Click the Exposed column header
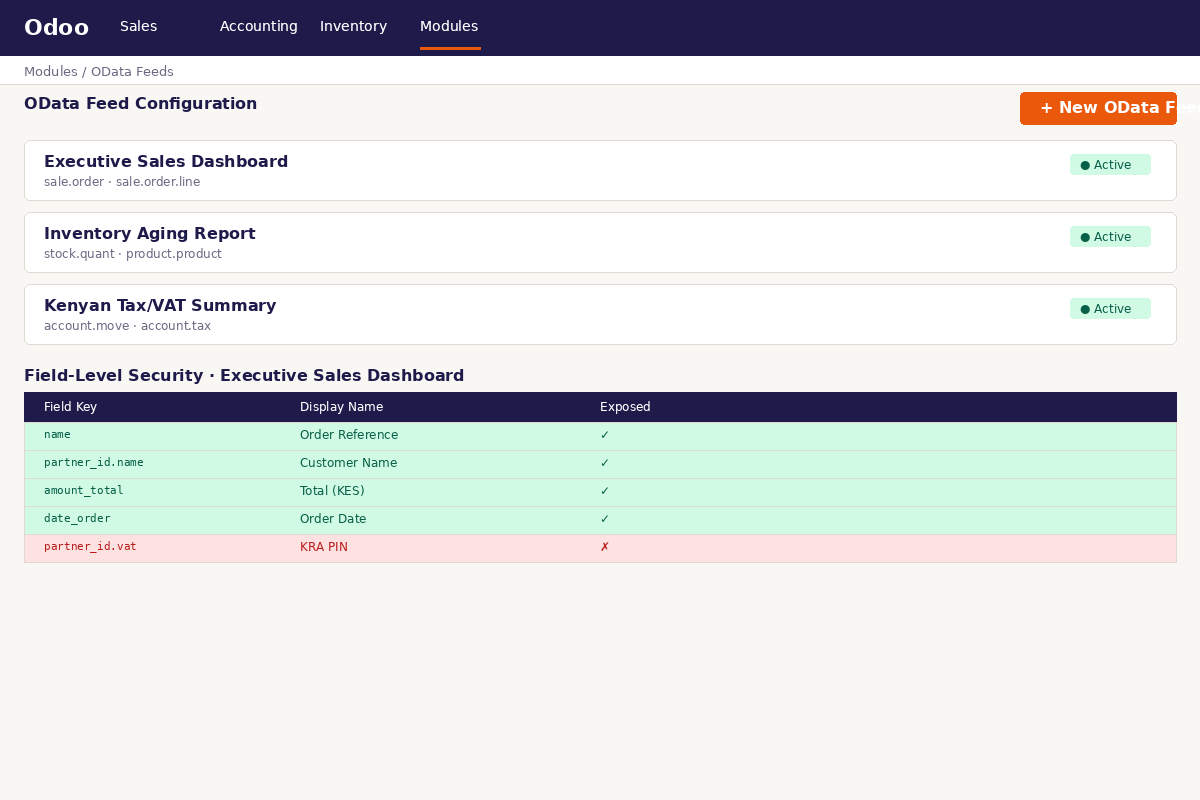 625,407
